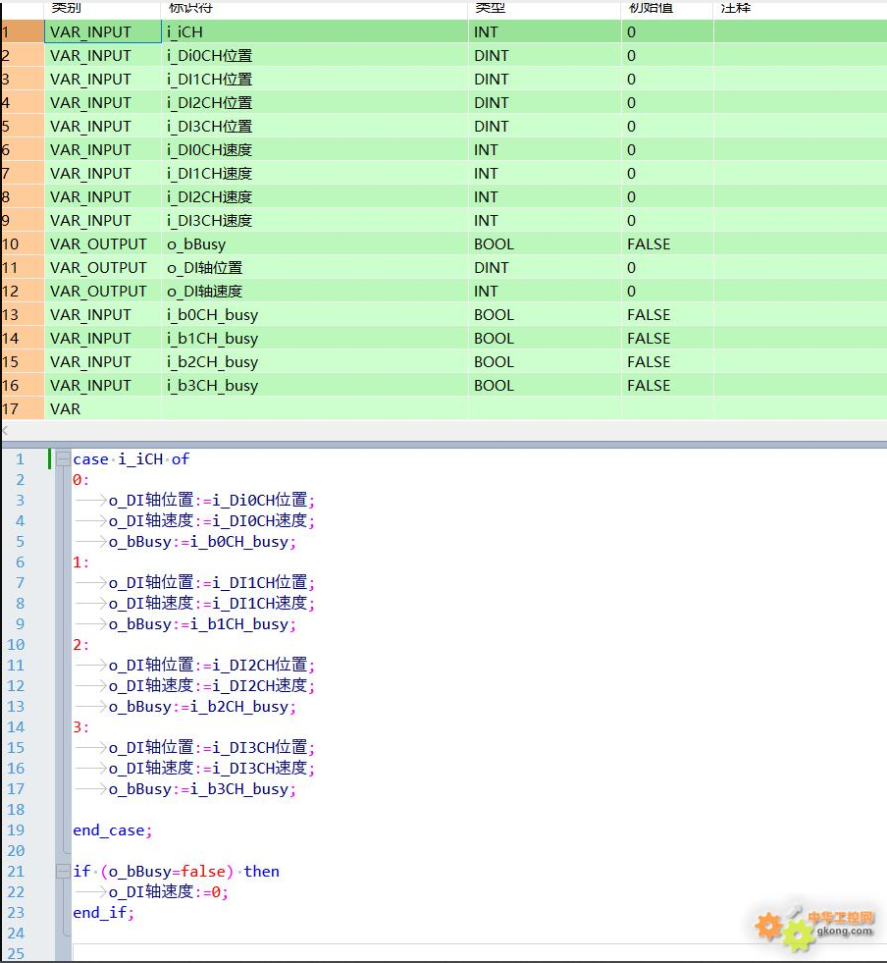Click the i_Di0CH位置 identifier cell
The width and height of the screenshot is (887, 963).
tap(315, 56)
